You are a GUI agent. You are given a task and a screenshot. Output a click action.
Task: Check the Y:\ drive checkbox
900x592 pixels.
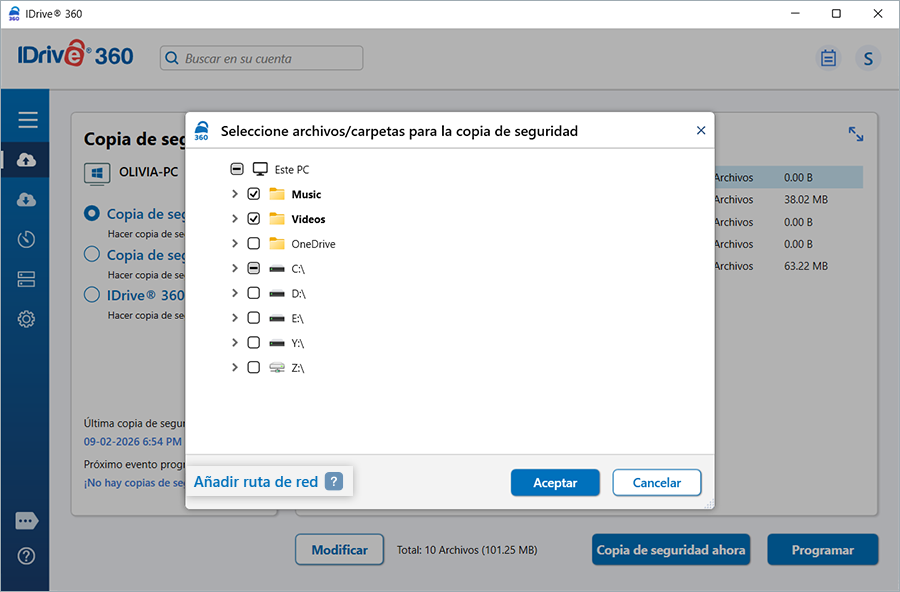coord(253,342)
